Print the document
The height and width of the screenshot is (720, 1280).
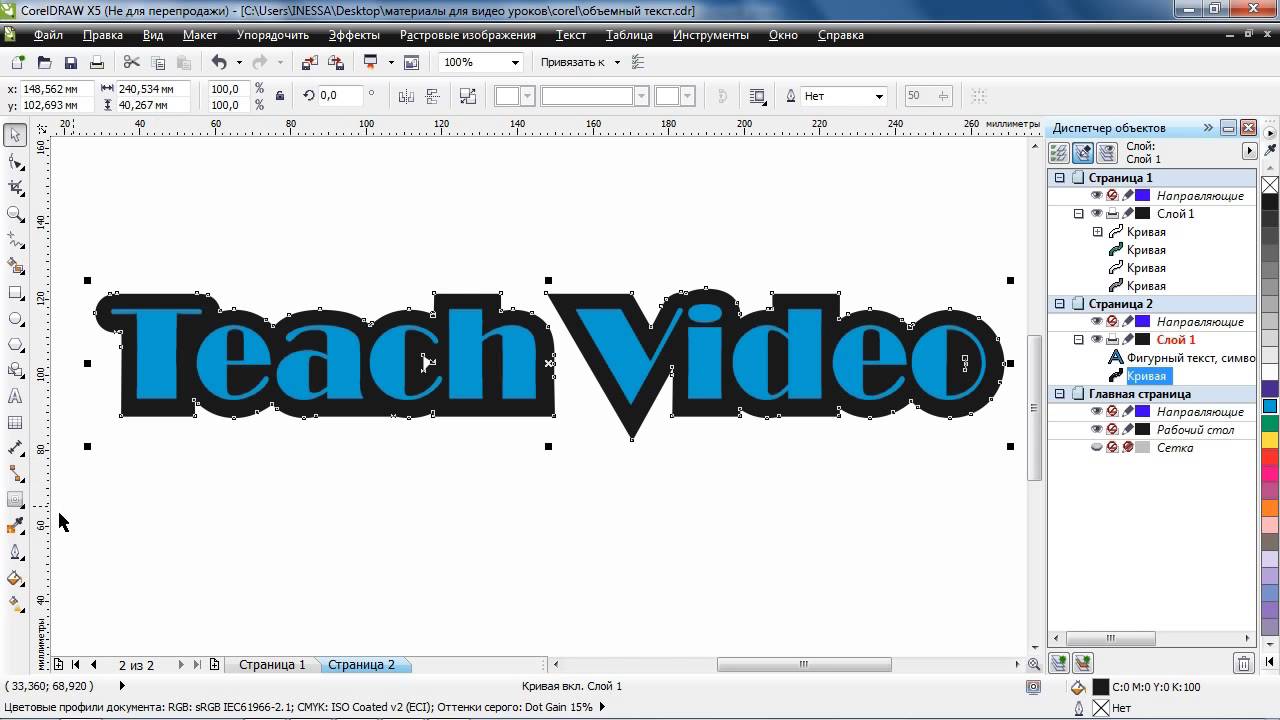[x=96, y=62]
